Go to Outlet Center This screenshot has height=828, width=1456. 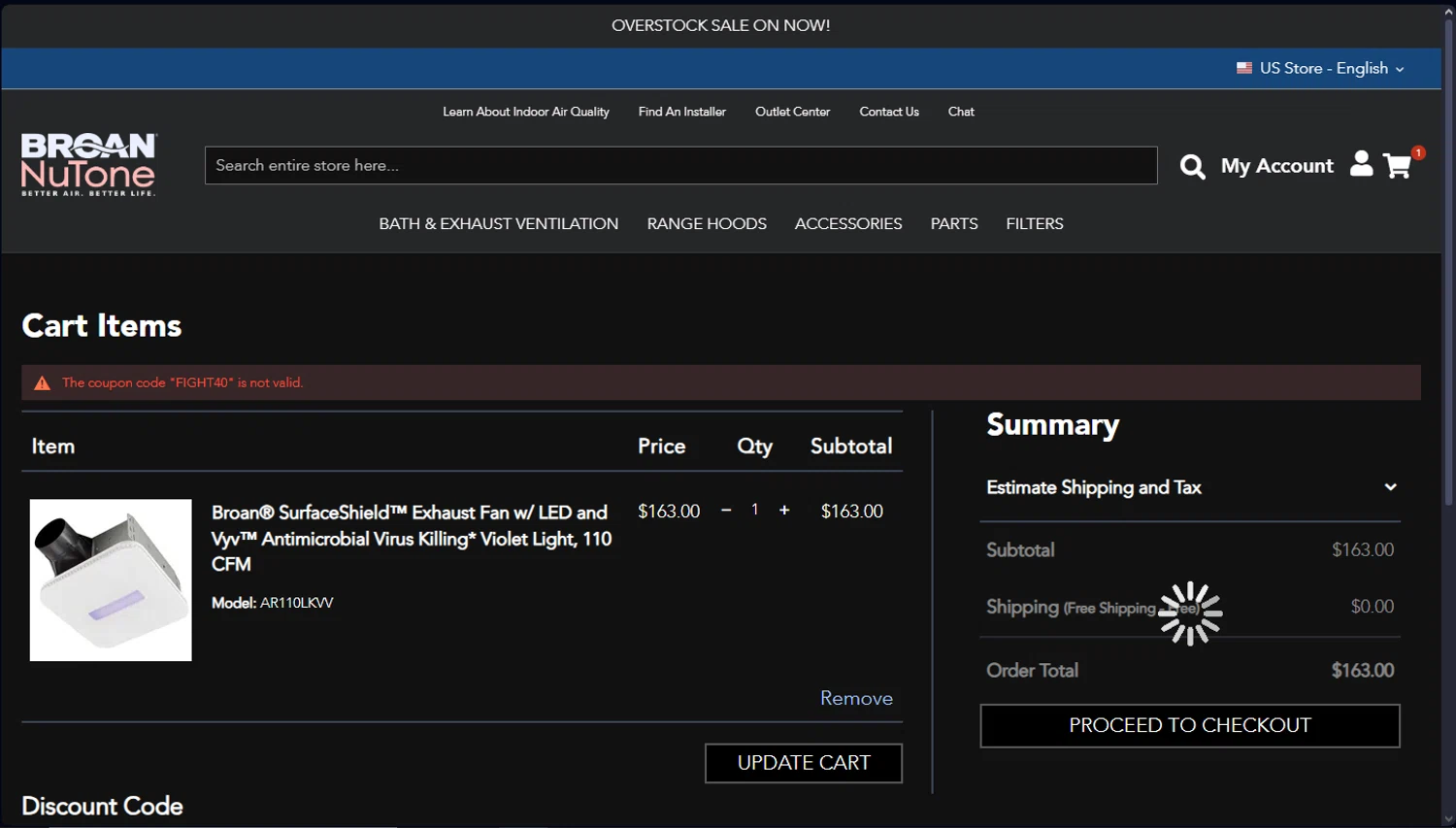click(792, 112)
